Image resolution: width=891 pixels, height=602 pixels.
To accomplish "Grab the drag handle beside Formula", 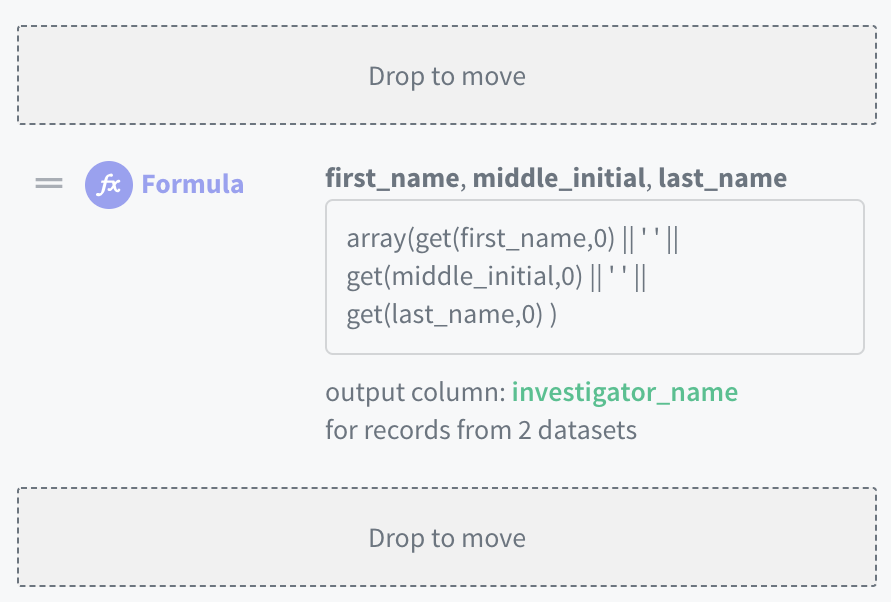I will (49, 184).
